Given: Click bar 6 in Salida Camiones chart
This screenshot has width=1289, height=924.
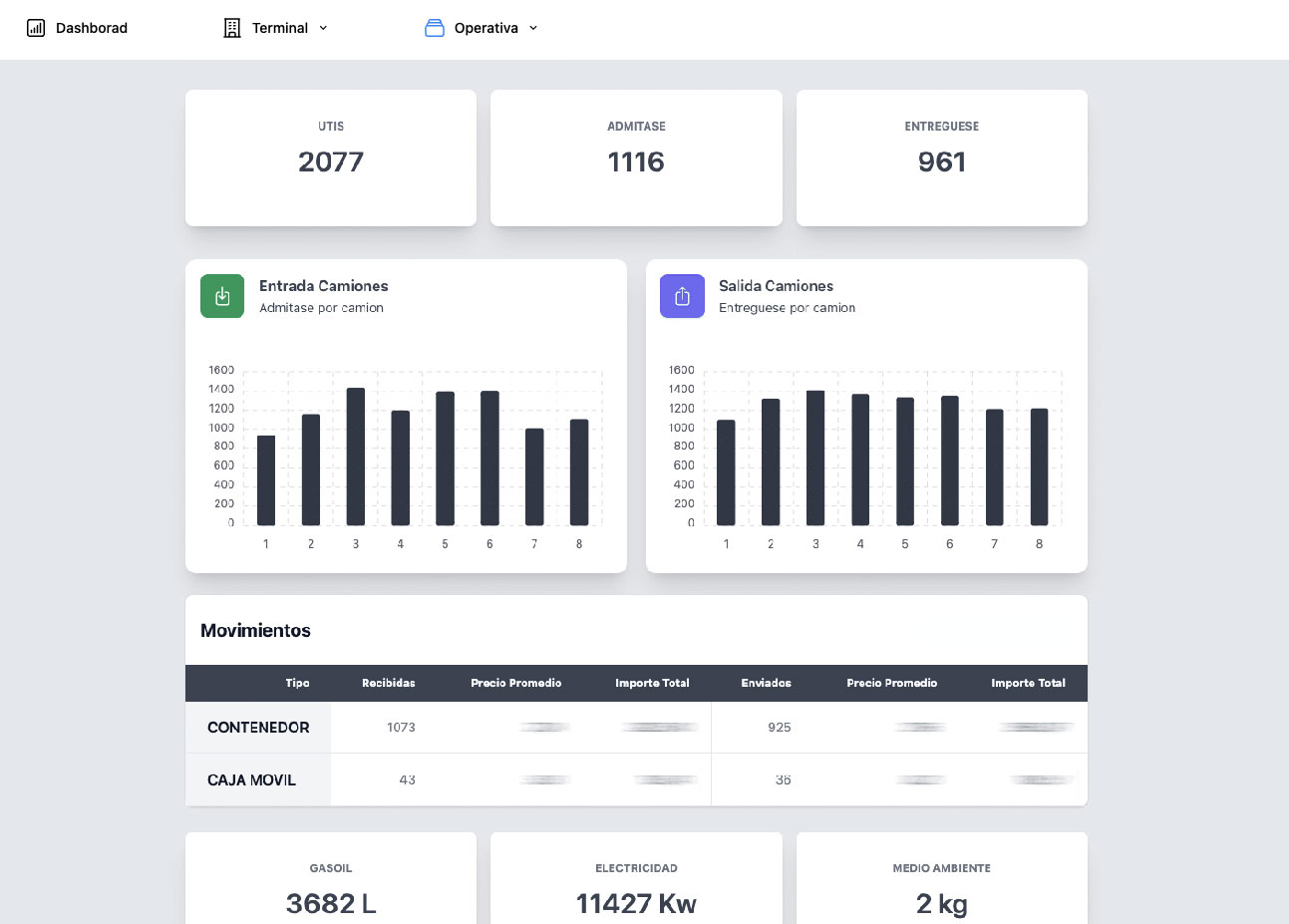Looking at the screenshot, I should coord(950,461).
